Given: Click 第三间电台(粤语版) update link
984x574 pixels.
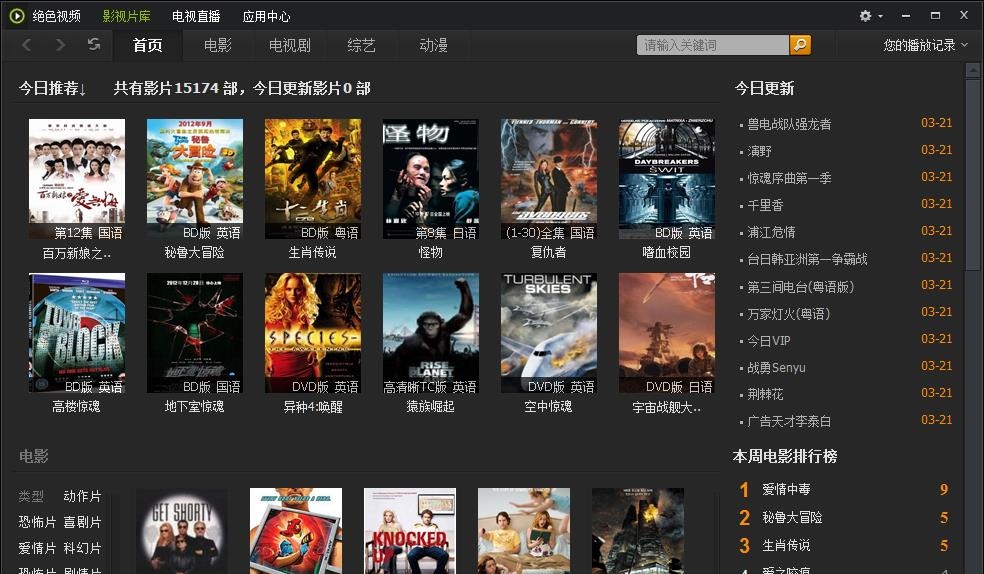Looking at the screenshot, I should (800, 287).
